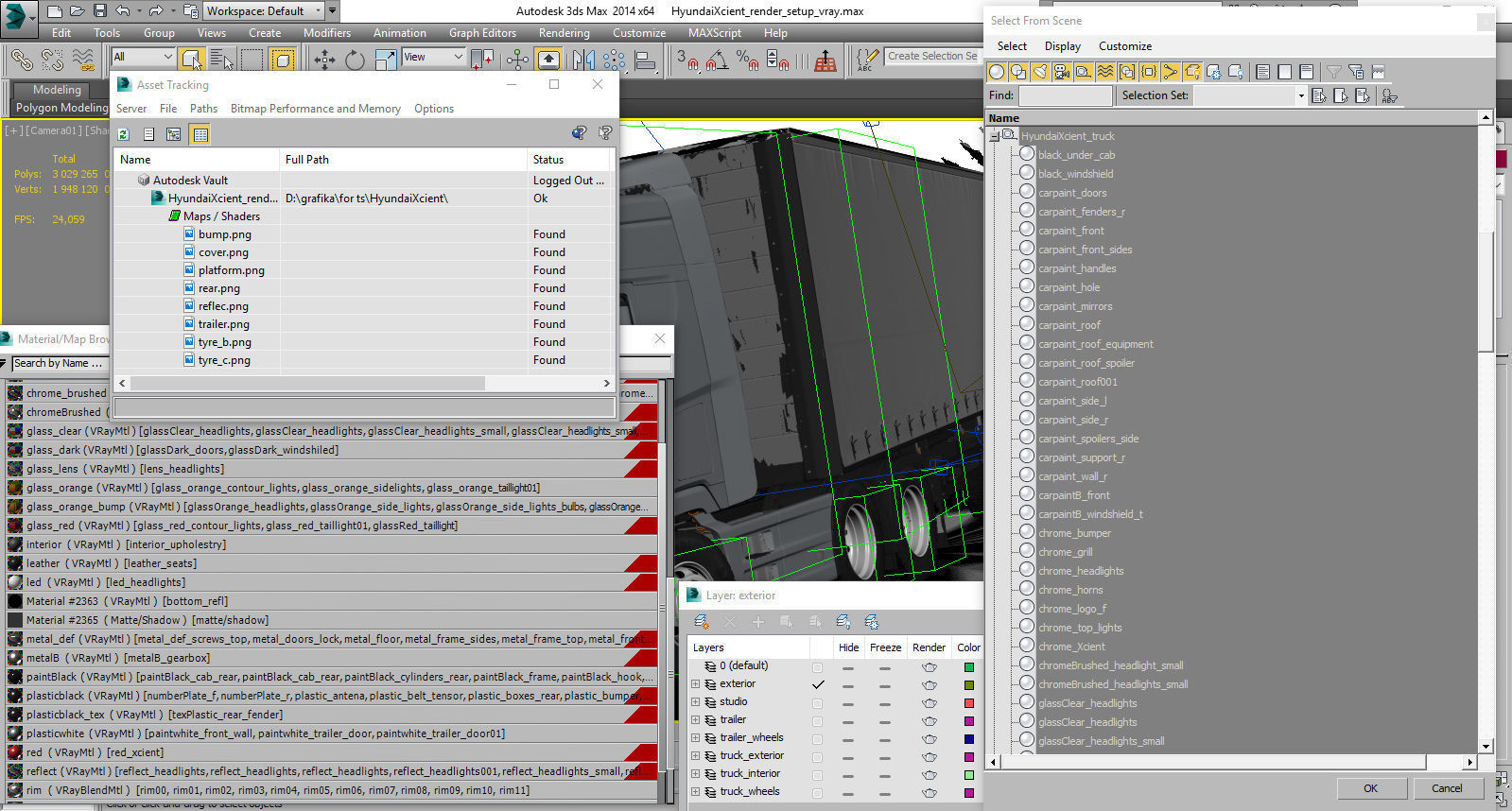Select the Scale tool in main toolbar
1512x811 pixels.
point(386,60)
